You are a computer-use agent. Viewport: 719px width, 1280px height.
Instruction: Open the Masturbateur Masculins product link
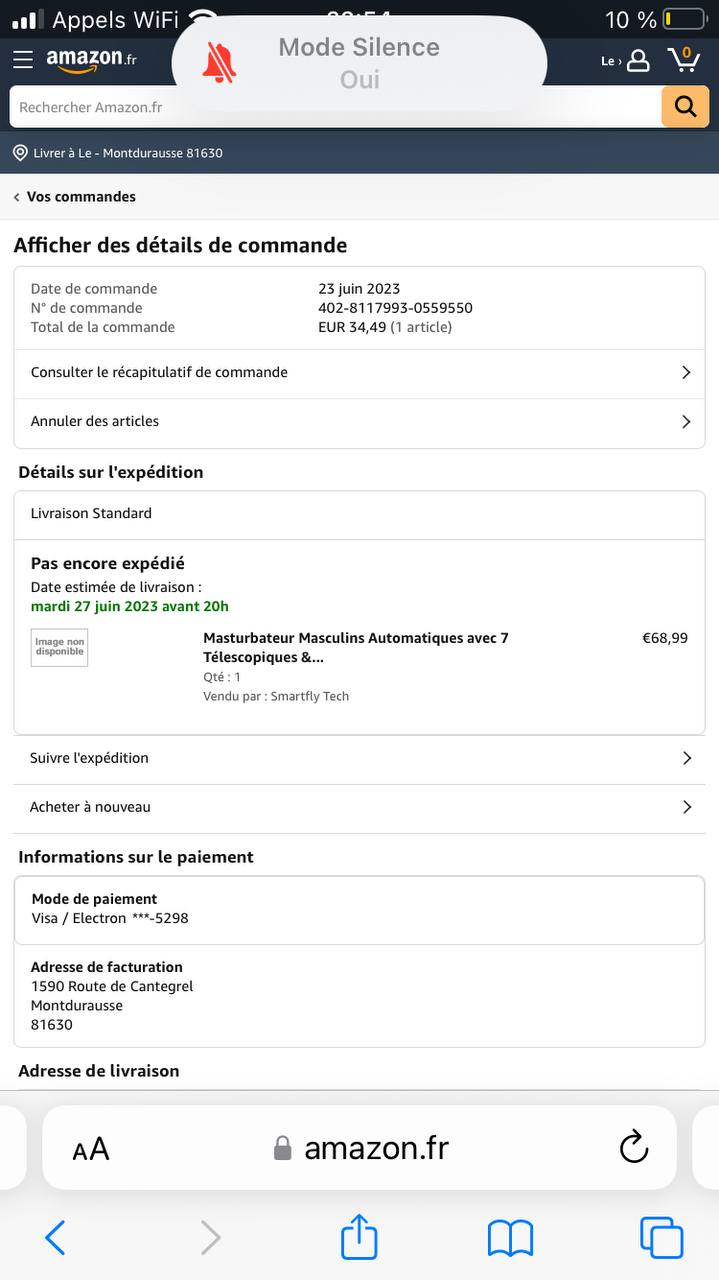356,647
